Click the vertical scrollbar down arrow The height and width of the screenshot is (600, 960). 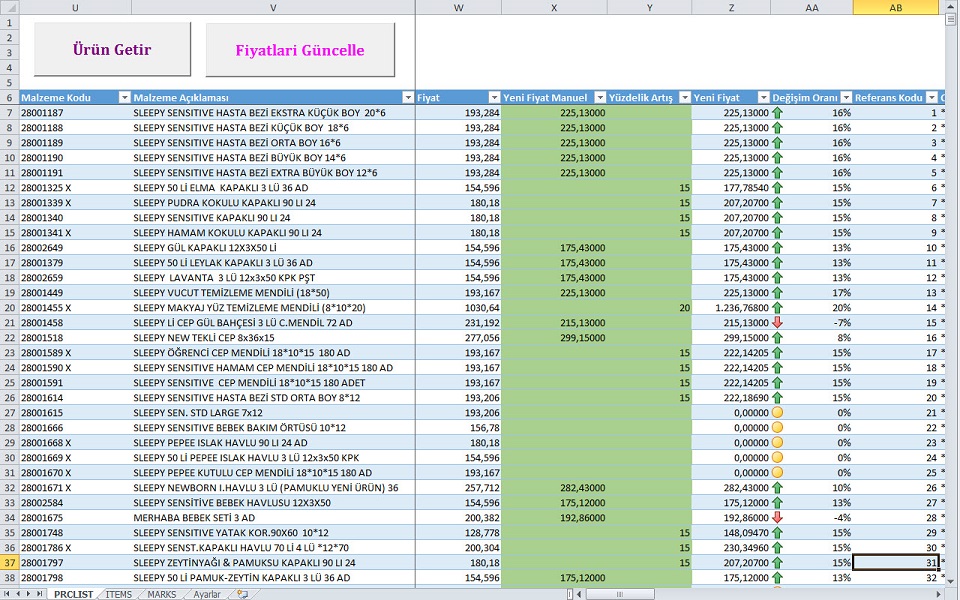point(951,580)
